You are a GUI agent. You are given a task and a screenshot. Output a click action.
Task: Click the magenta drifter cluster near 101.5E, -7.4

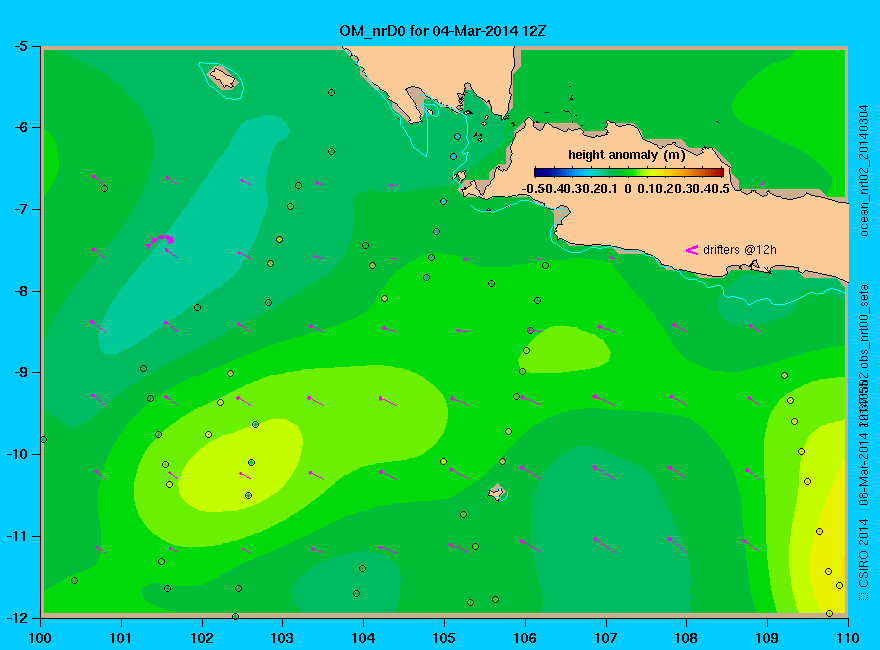coord(161,241)
